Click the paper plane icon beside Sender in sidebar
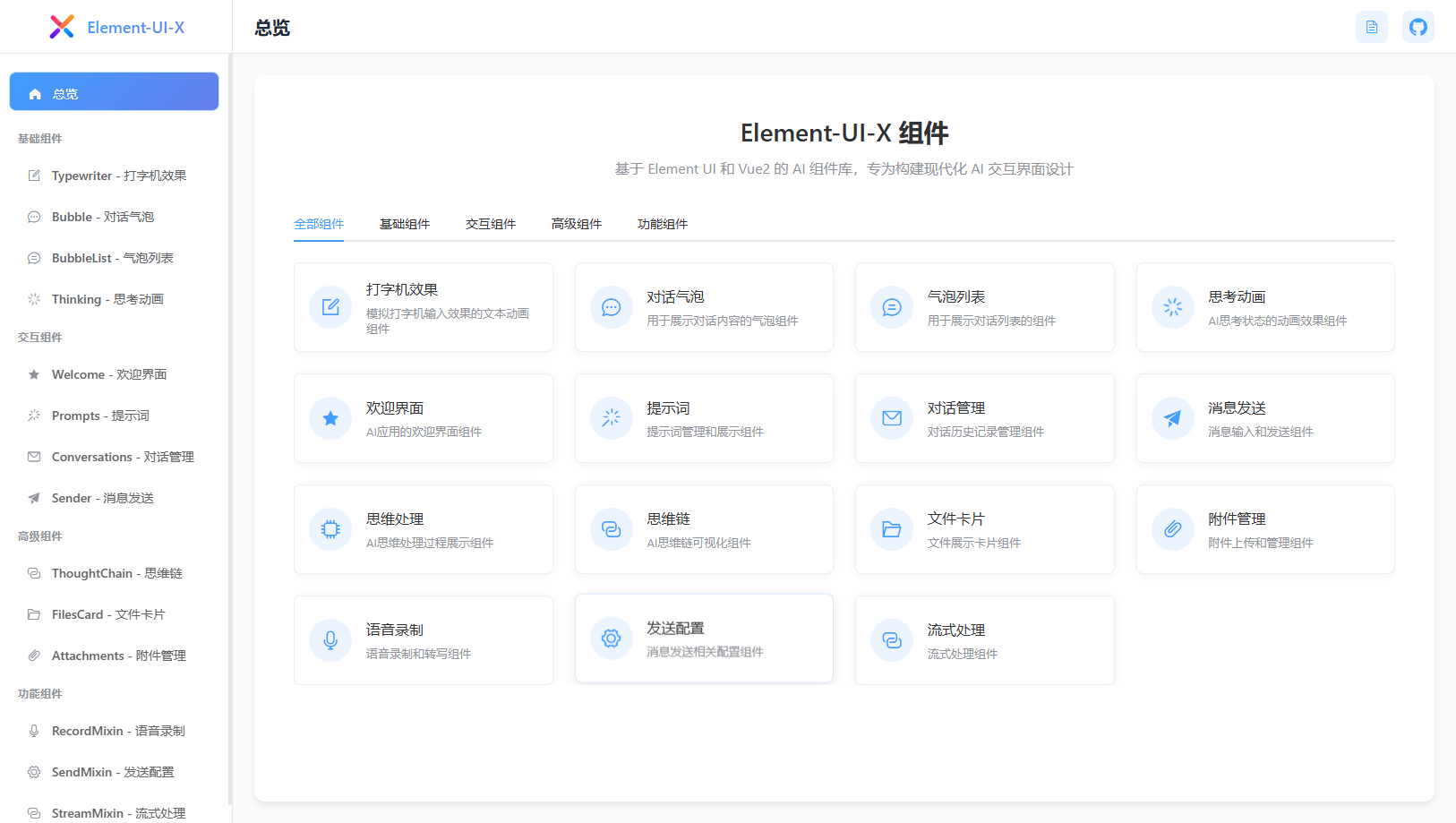Viewport: 1456px width, 823px height. pos(34,498)
